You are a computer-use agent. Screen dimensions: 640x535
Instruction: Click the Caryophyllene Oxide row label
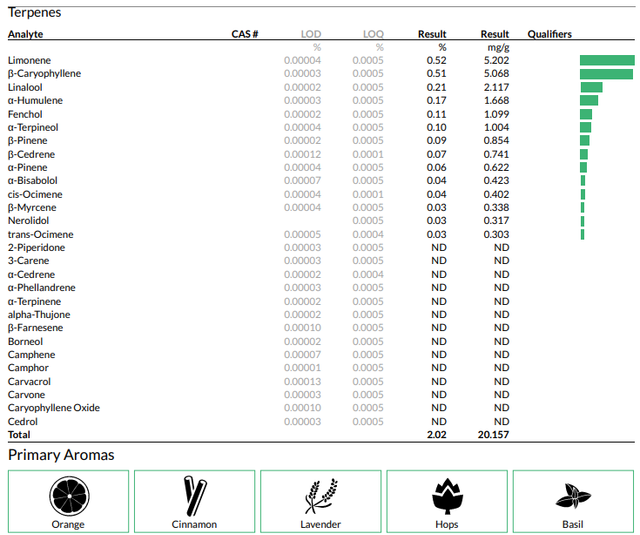click(54, 408)
